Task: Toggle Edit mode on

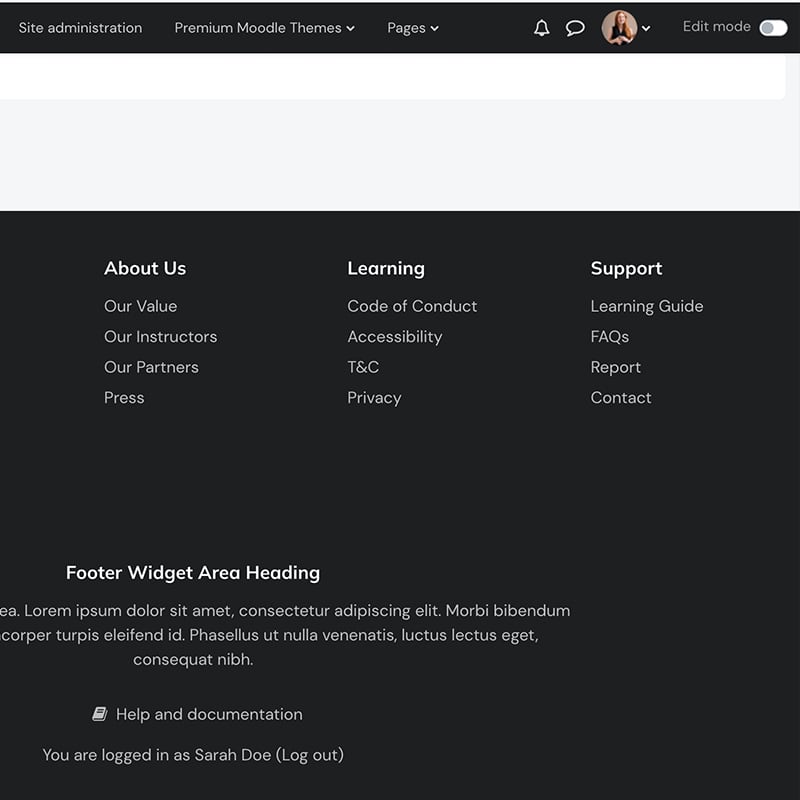Action: click(770, 27)
